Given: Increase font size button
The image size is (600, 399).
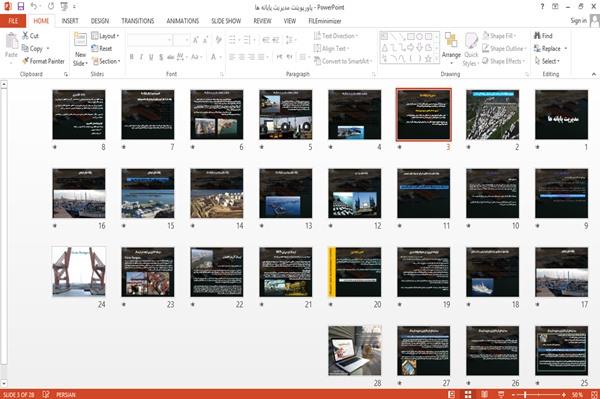Looking at the screenshot, I should pyautogui.click(x=196, y=39).
